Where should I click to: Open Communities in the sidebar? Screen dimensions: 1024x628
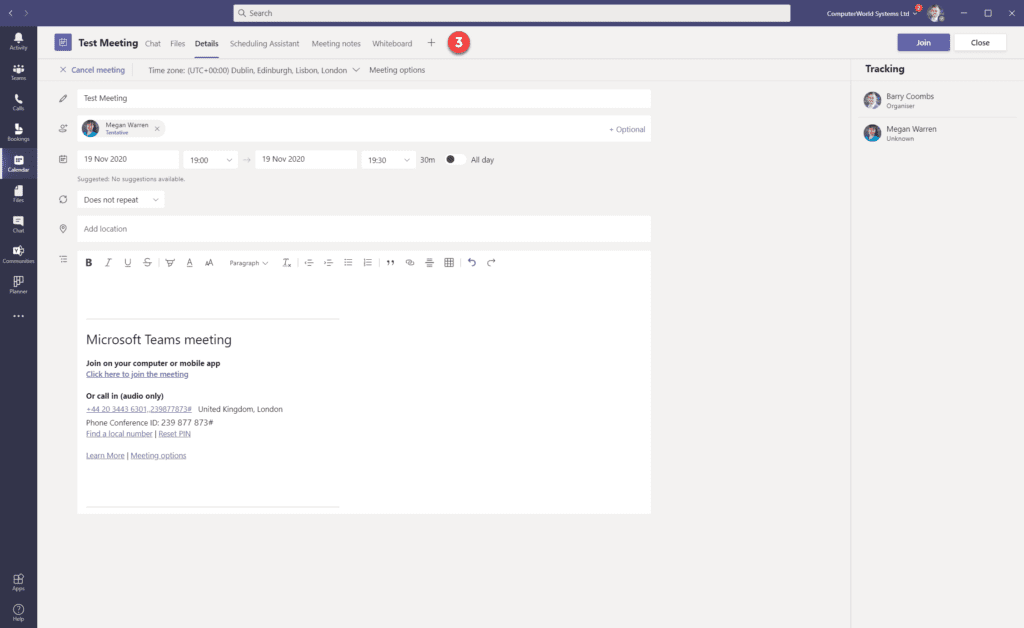18,255
